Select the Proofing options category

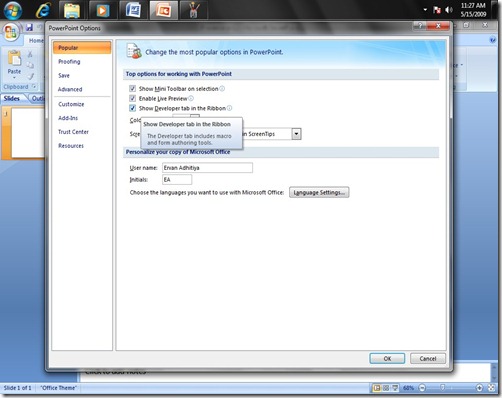pos(69,62)
